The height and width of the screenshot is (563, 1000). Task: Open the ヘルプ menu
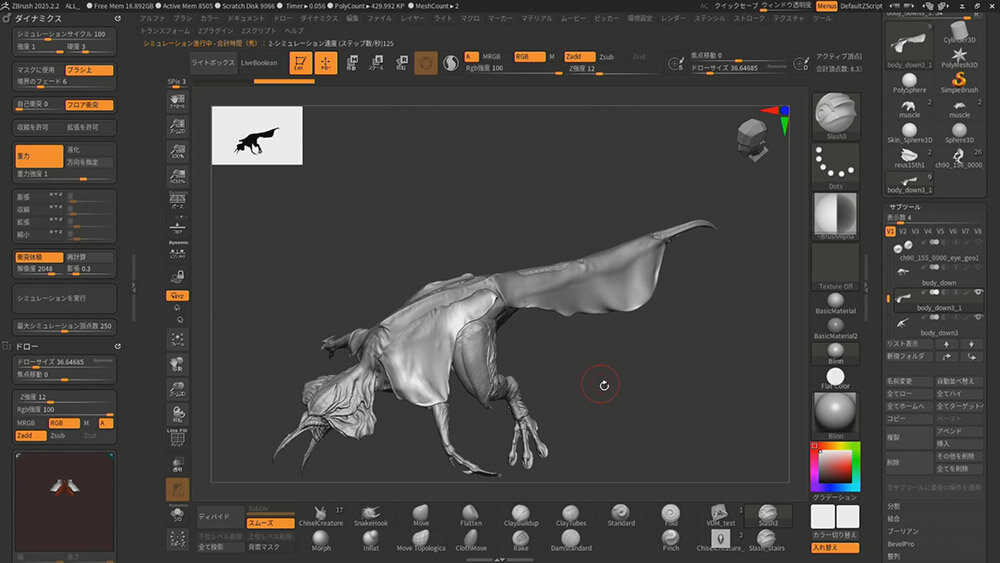pyautogui.click(x=294, y=31)
